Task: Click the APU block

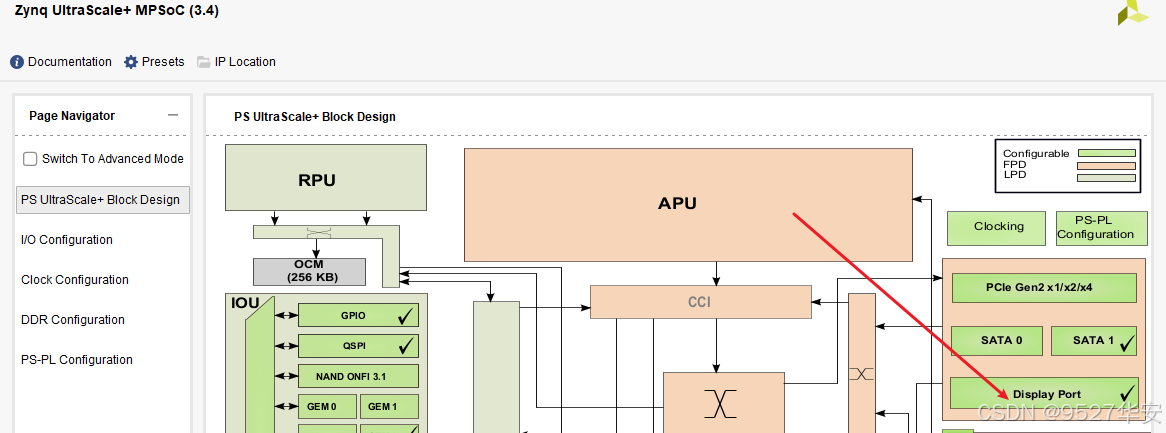Action: [688, 205]
